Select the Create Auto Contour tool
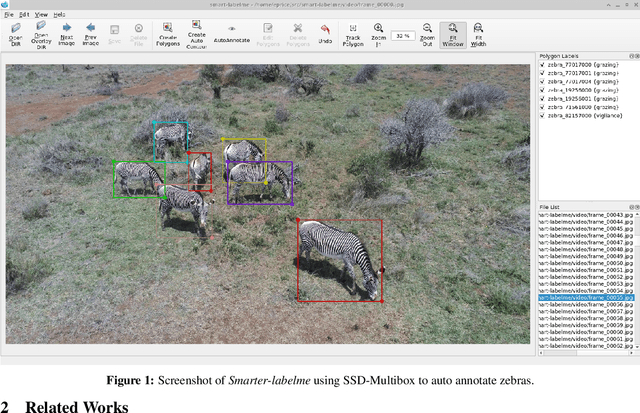Image resolution: width=640 pixels, height=413 pixels. pos(197,35)
